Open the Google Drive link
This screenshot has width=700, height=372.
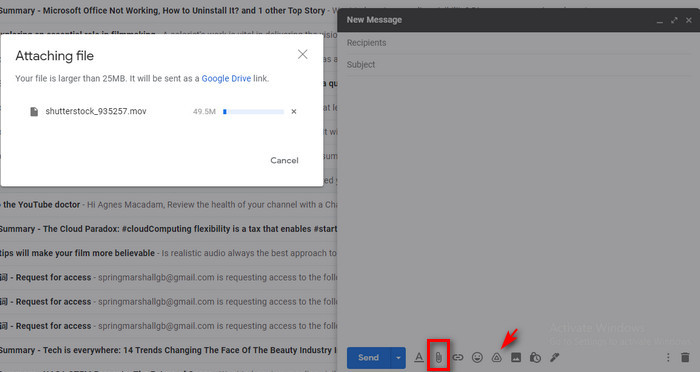pos(226,79)
